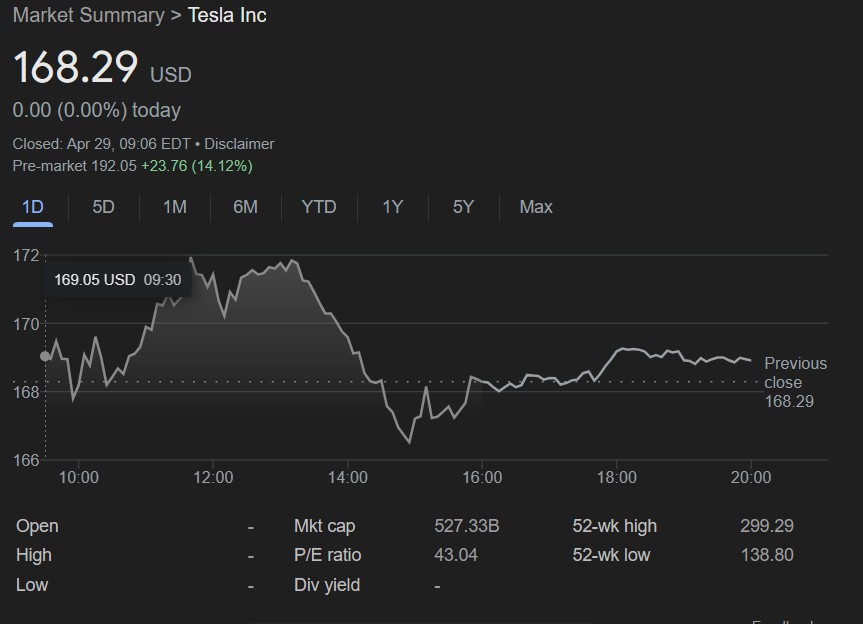Click the Mkt cap value 527.33B
This screenshot has width=863, height=624.
coord(466,526)
